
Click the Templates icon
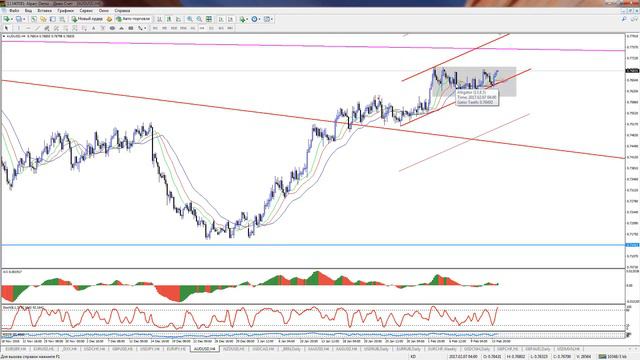[x=267, y=19]
